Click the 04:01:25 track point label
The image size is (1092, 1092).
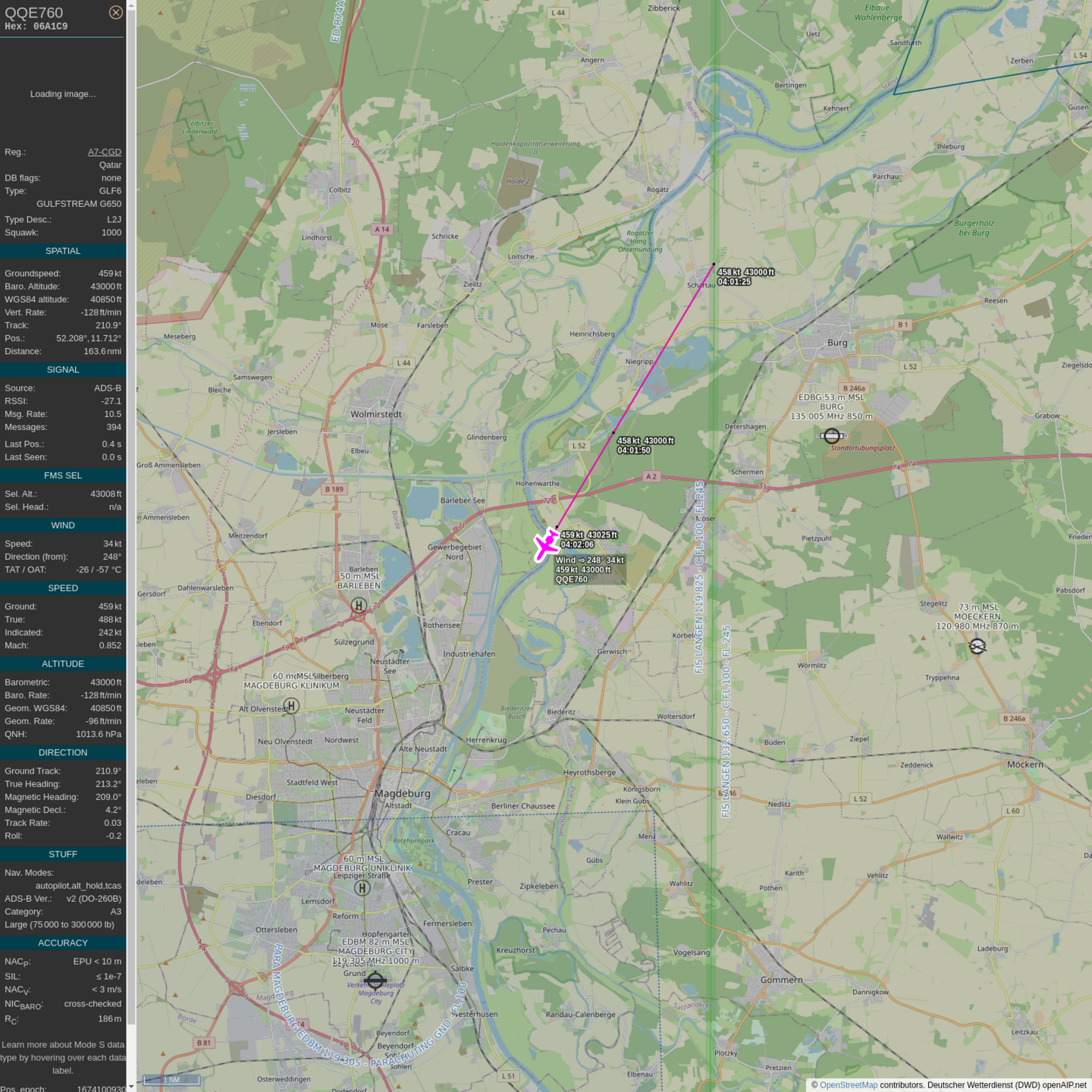pos(734,281)
